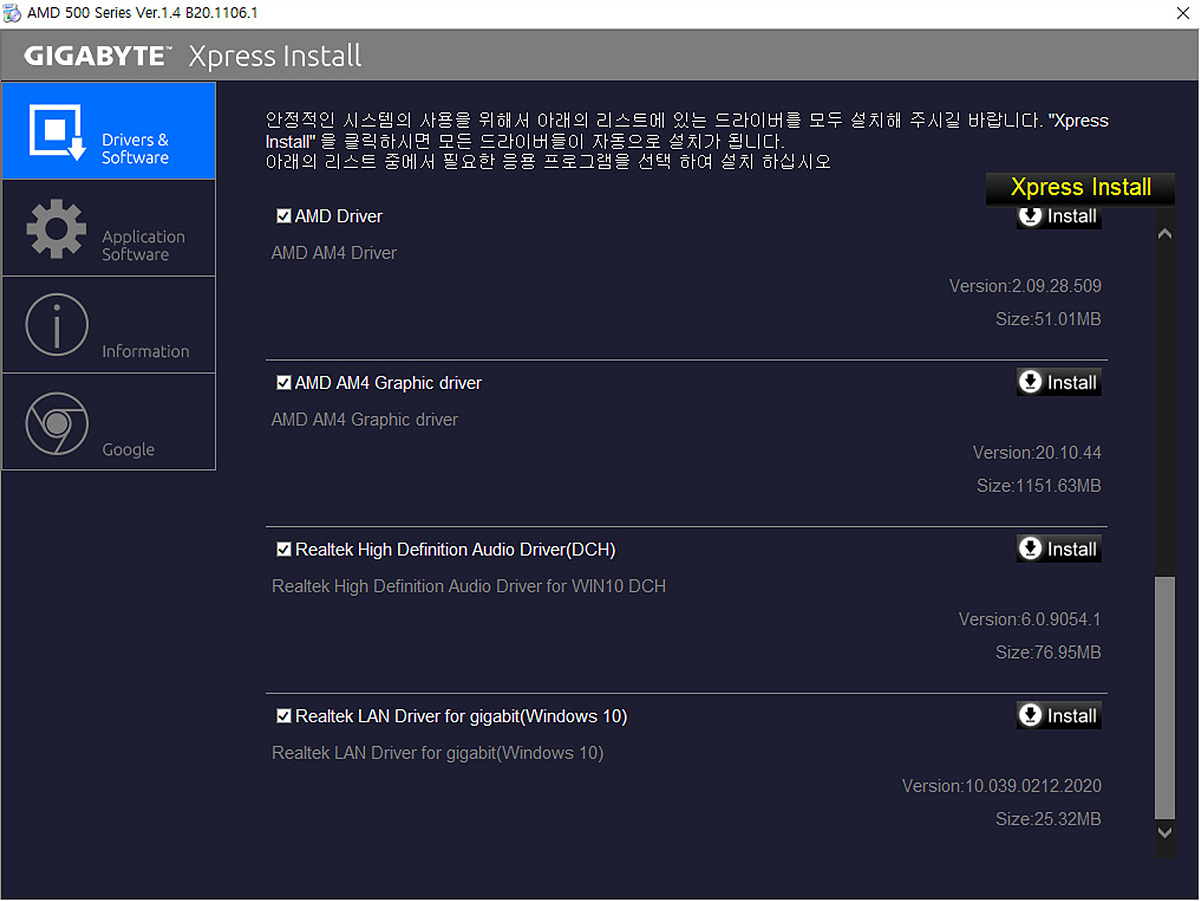
Task: Click the Information circle icon
Action: (57, 325)
